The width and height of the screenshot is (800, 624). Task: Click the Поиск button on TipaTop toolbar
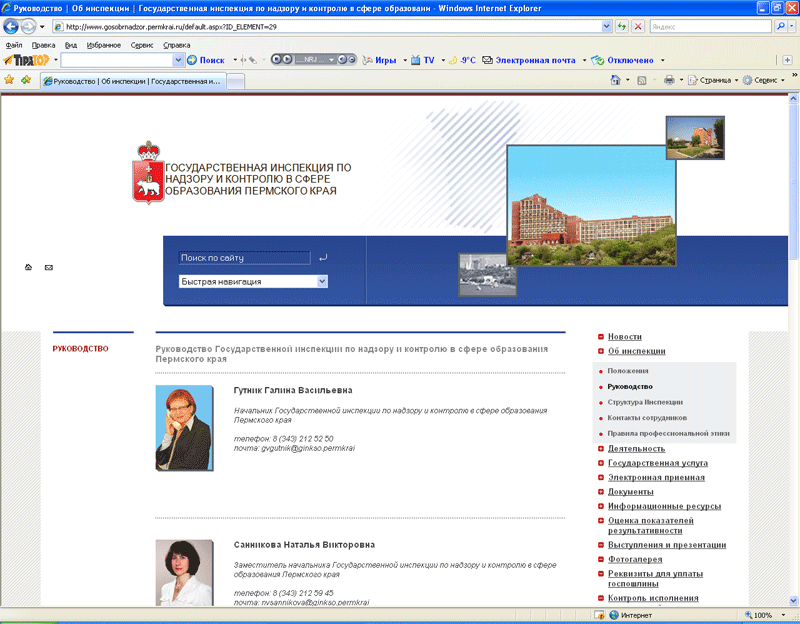pos(206,60)
